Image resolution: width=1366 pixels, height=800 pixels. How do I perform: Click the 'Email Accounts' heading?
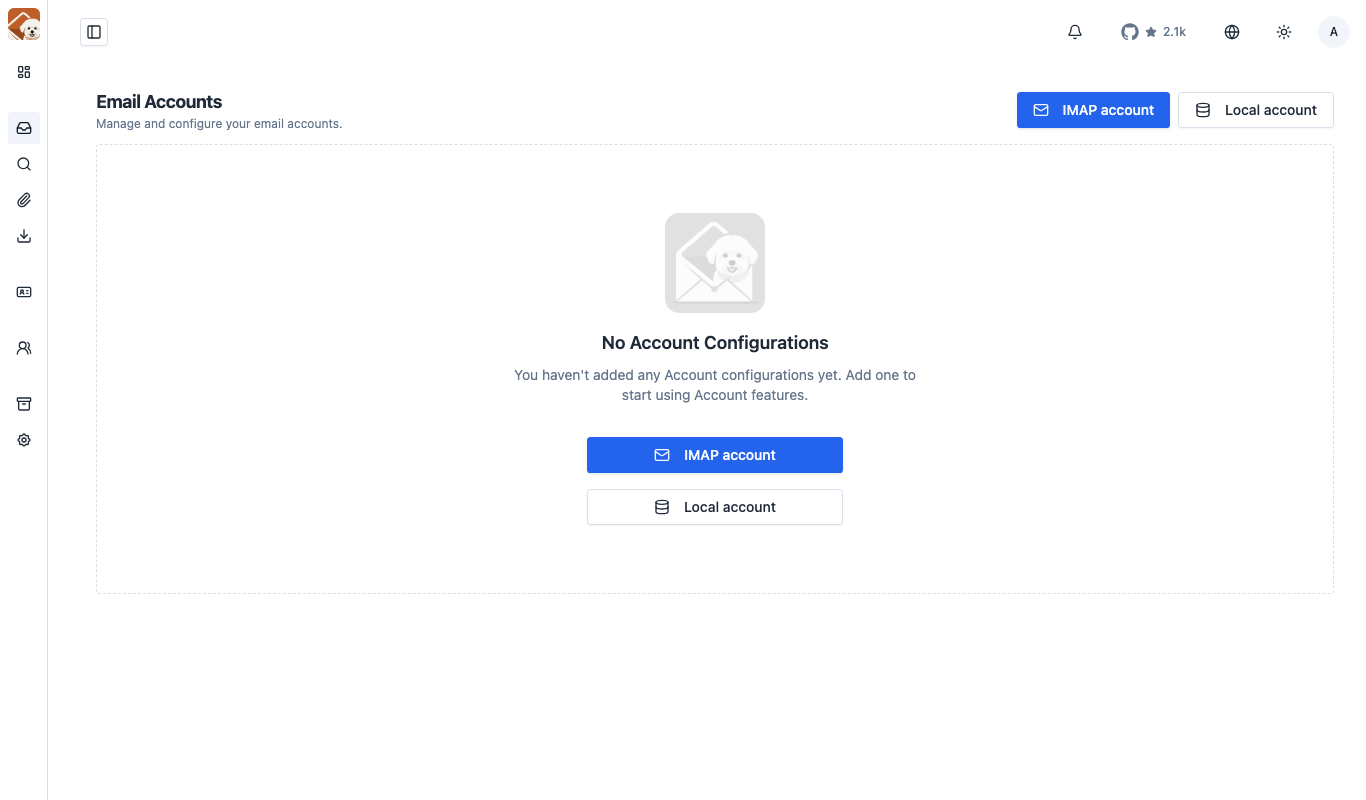click(x=159, y=102)
